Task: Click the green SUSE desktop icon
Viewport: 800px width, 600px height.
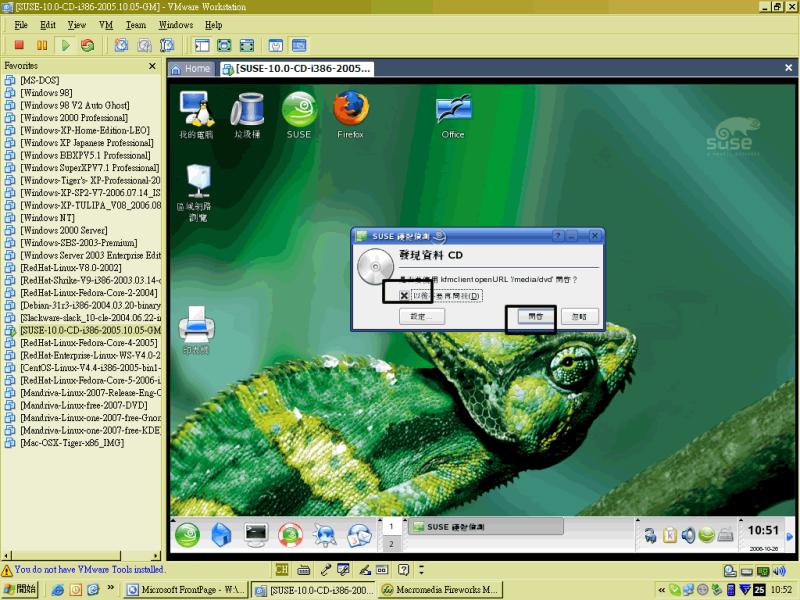Action: click(299, 112)
